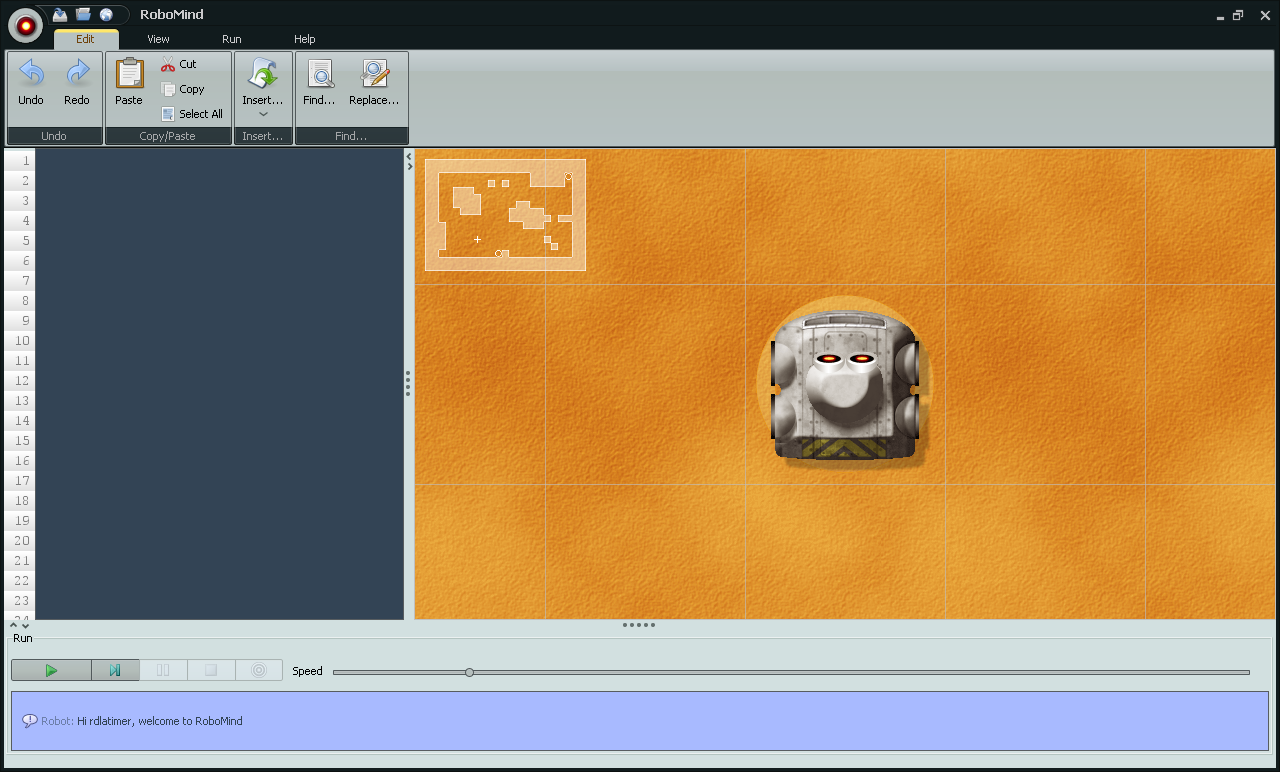Open the Find dialog
Screen dimensions: 1280x772
click(320, 83)
